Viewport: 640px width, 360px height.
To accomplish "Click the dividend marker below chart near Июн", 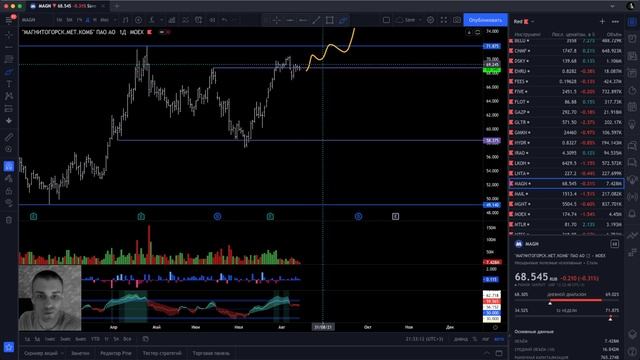I will pyautogui.click(x=217, y=216).
